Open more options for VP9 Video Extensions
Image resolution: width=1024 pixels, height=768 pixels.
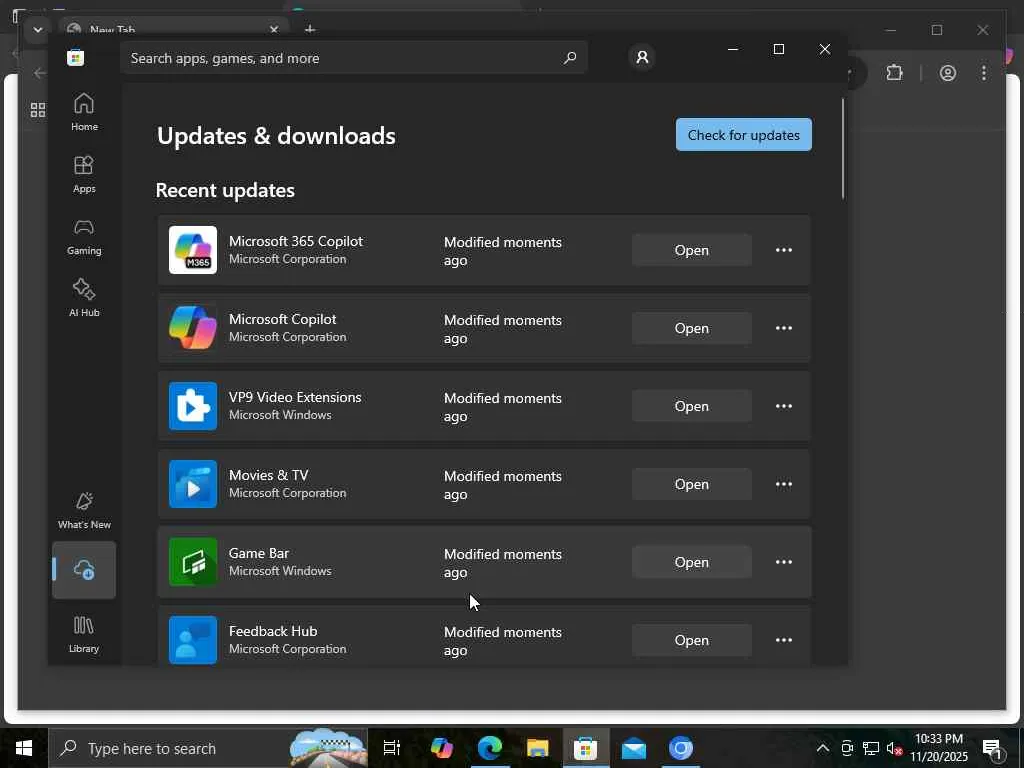tap(784, 406)
